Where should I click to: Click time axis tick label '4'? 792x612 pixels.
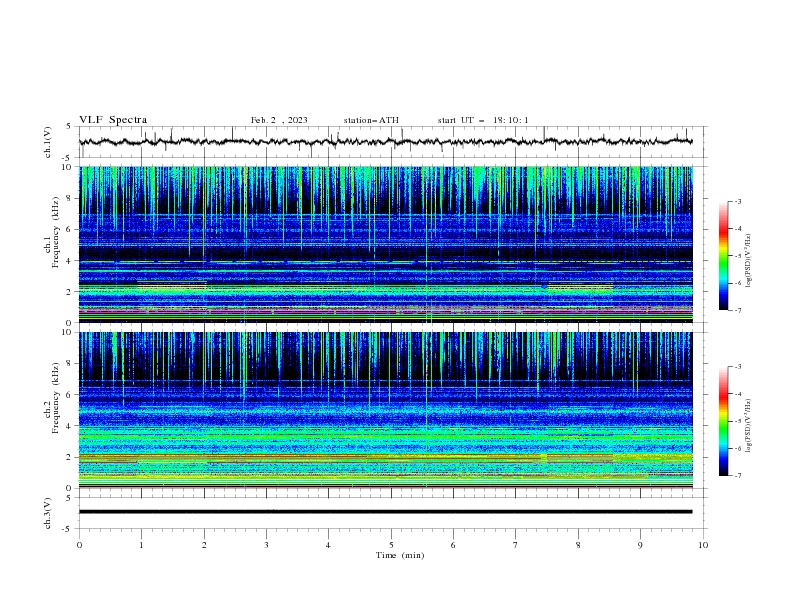point(329,545)
